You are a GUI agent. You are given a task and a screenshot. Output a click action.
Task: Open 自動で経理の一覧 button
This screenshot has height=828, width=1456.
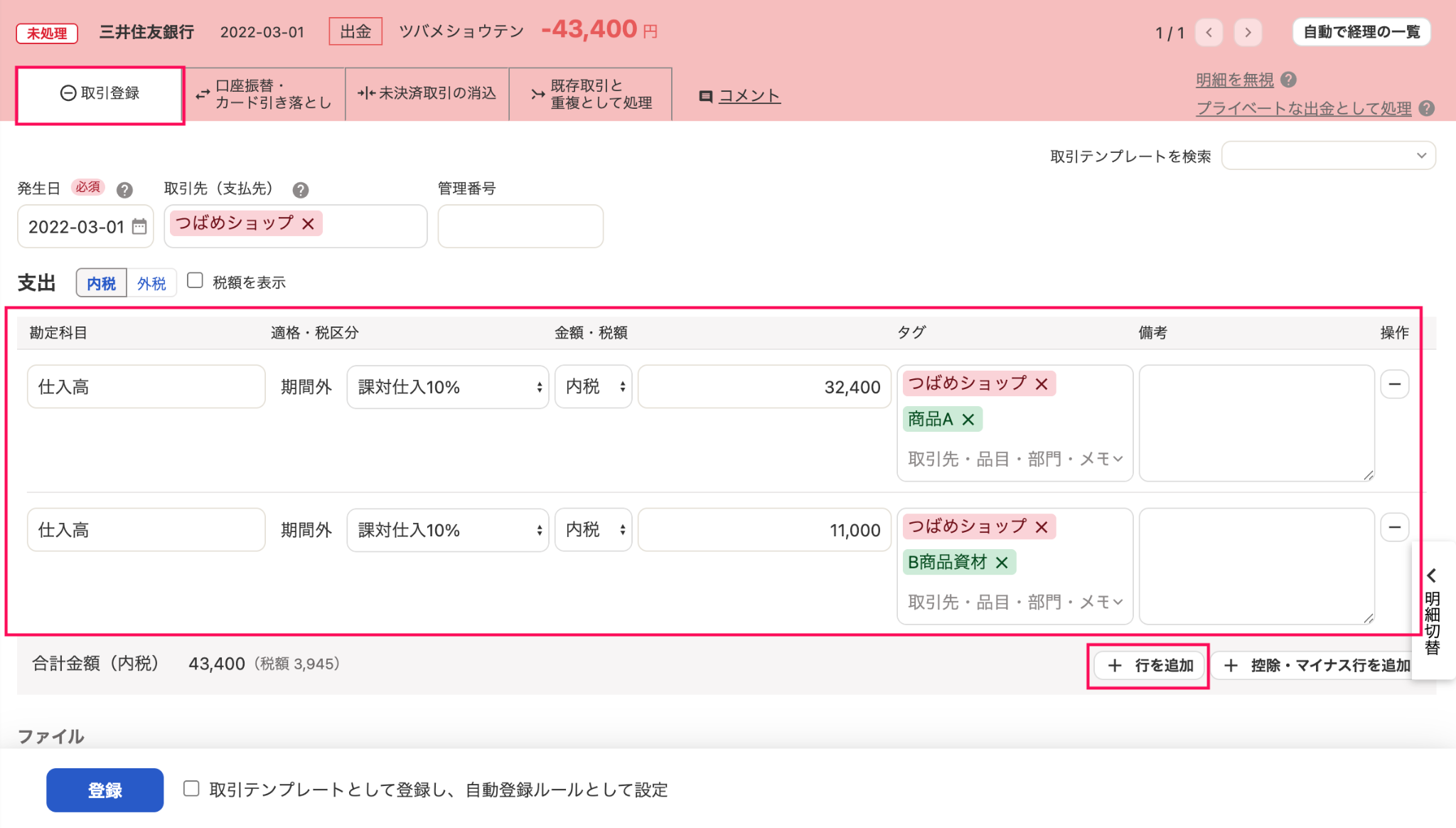(1361, 32)
